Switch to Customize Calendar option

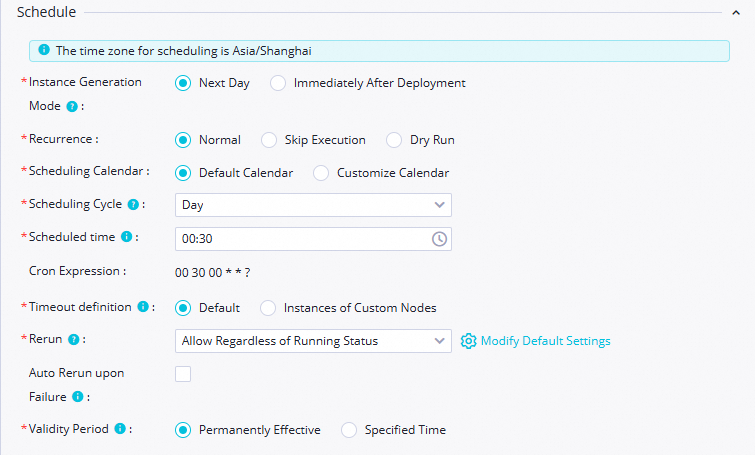321,172
